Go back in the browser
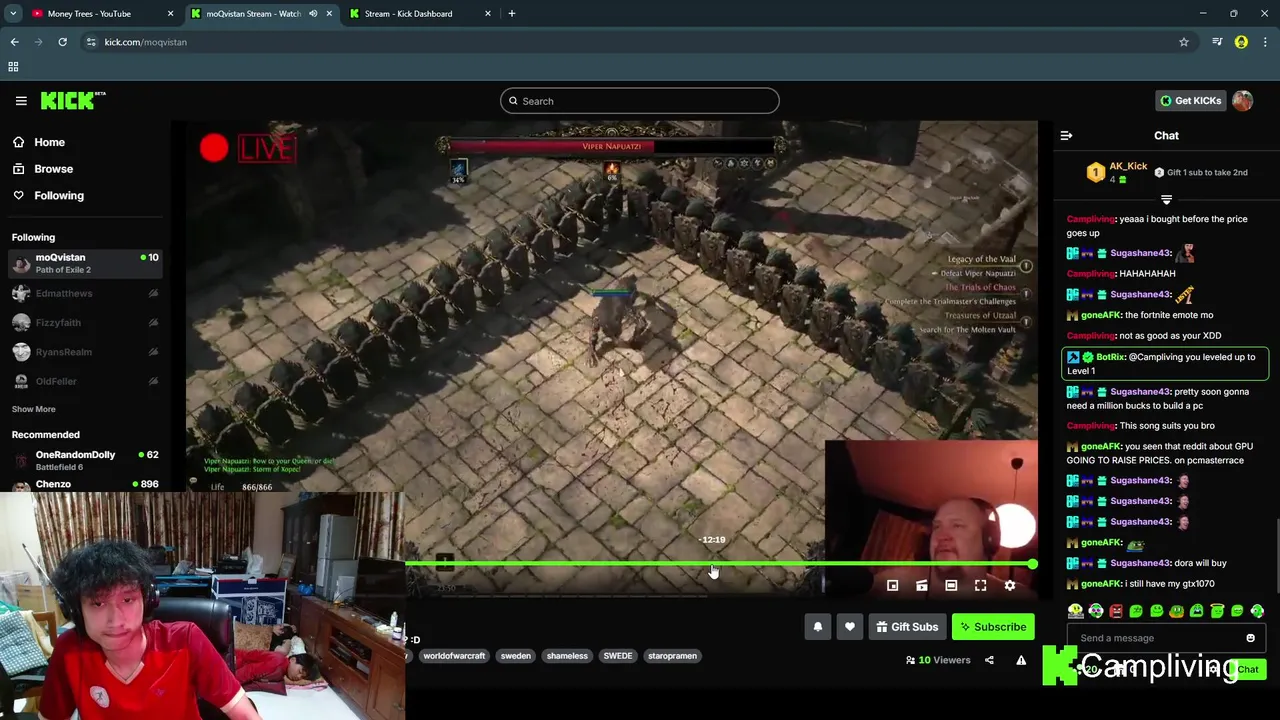The height and width of the screenshot is (720, 1280). point(14,42)
